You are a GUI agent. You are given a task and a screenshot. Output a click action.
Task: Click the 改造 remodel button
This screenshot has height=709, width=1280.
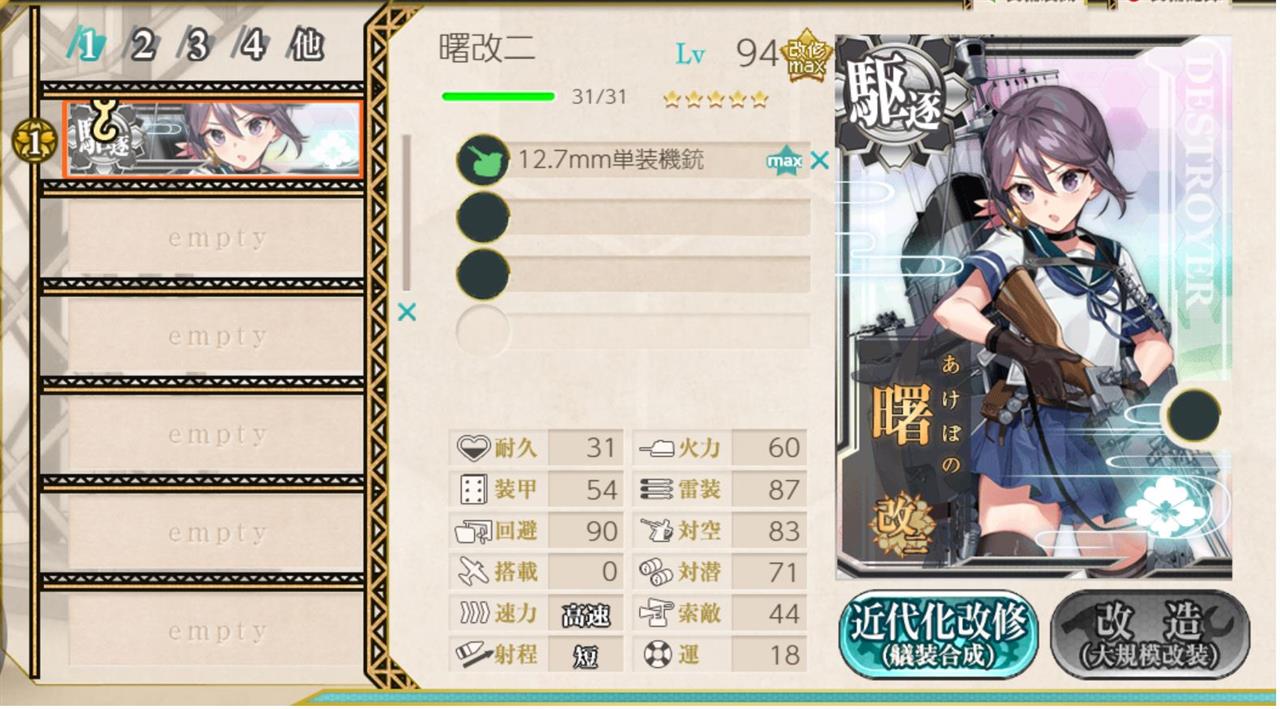[x=1149, y=634]
